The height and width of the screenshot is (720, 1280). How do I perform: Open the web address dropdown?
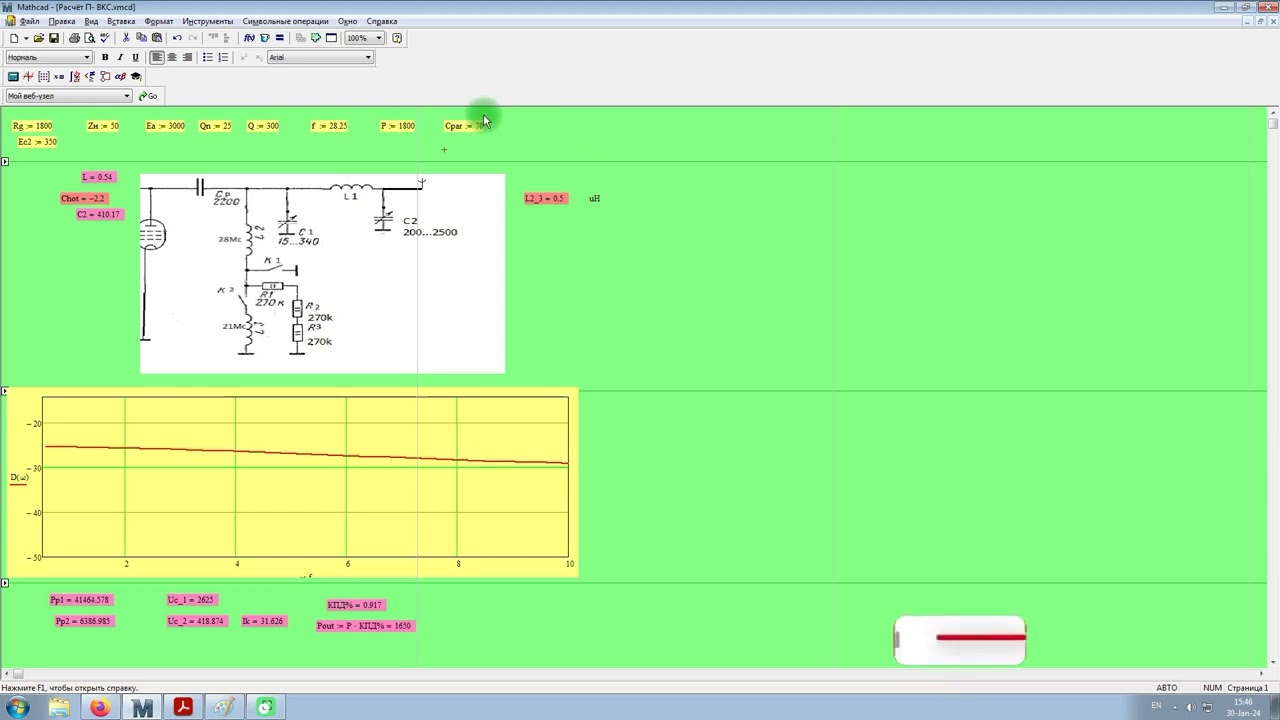127,96
